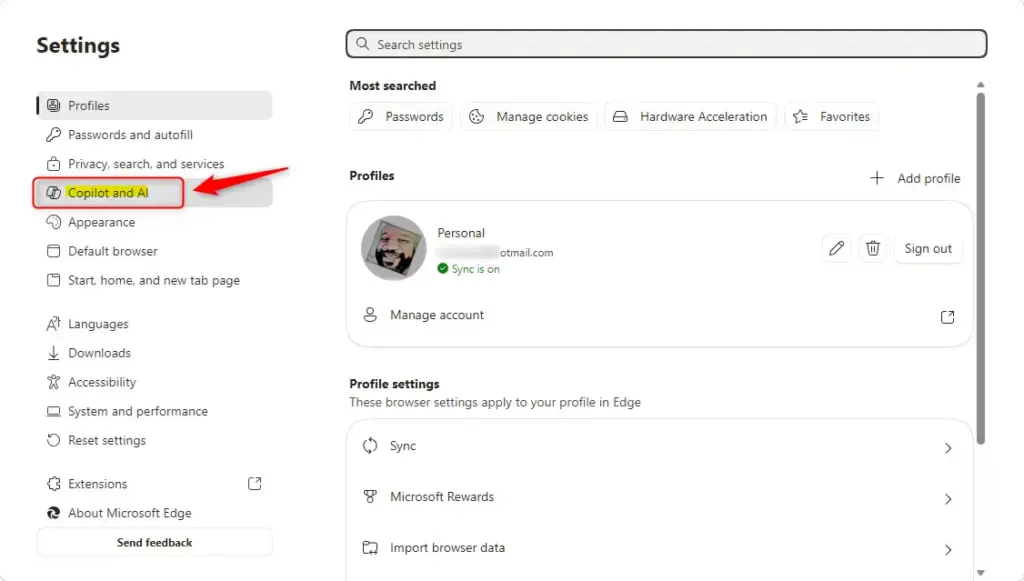Click the Extensions puzzle icon
The width and height of the screenshot is (1024, 581).
point(54,484)
